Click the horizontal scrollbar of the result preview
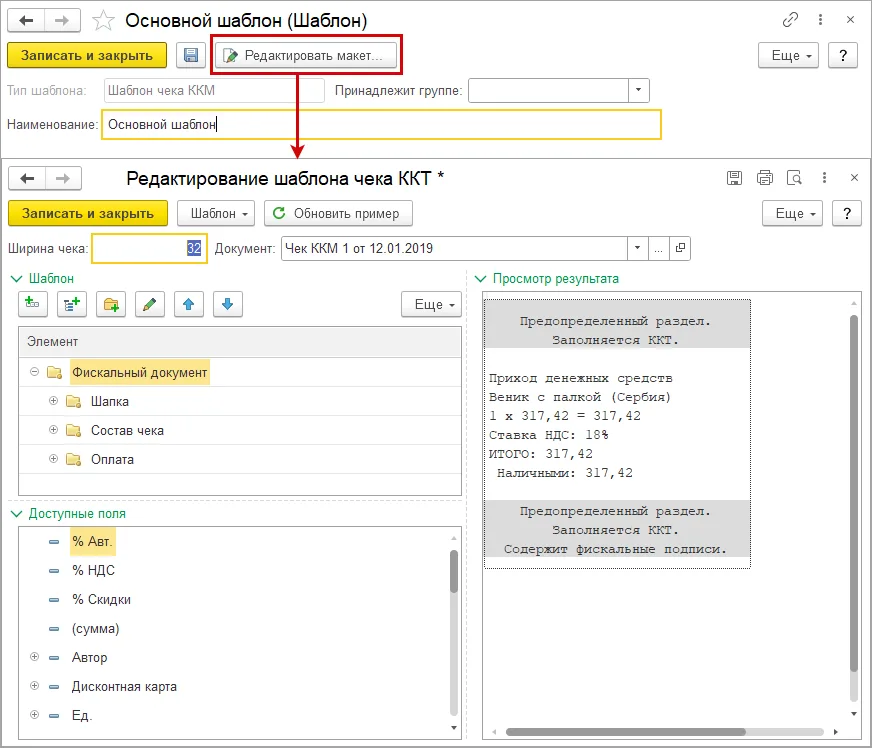 click(626, 732)
